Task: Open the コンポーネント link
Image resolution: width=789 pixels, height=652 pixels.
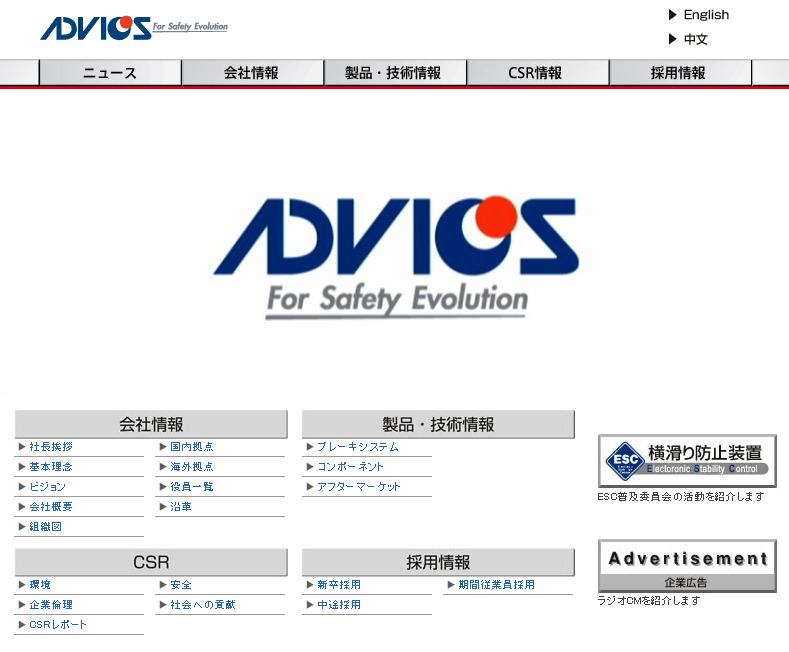Action: (x=350, y=467)
